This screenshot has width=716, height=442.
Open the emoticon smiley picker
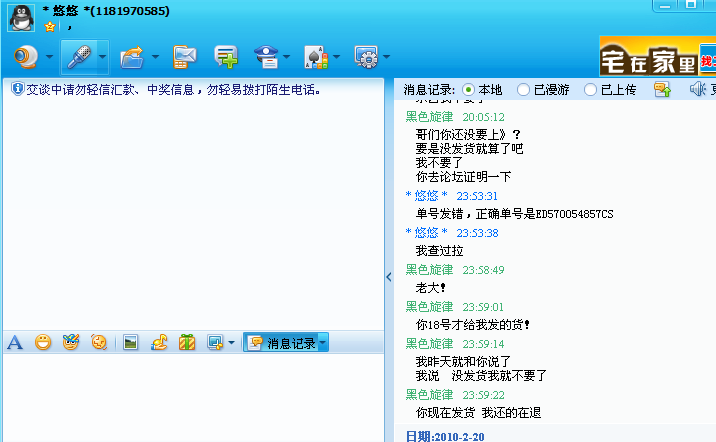click(43, 342)
